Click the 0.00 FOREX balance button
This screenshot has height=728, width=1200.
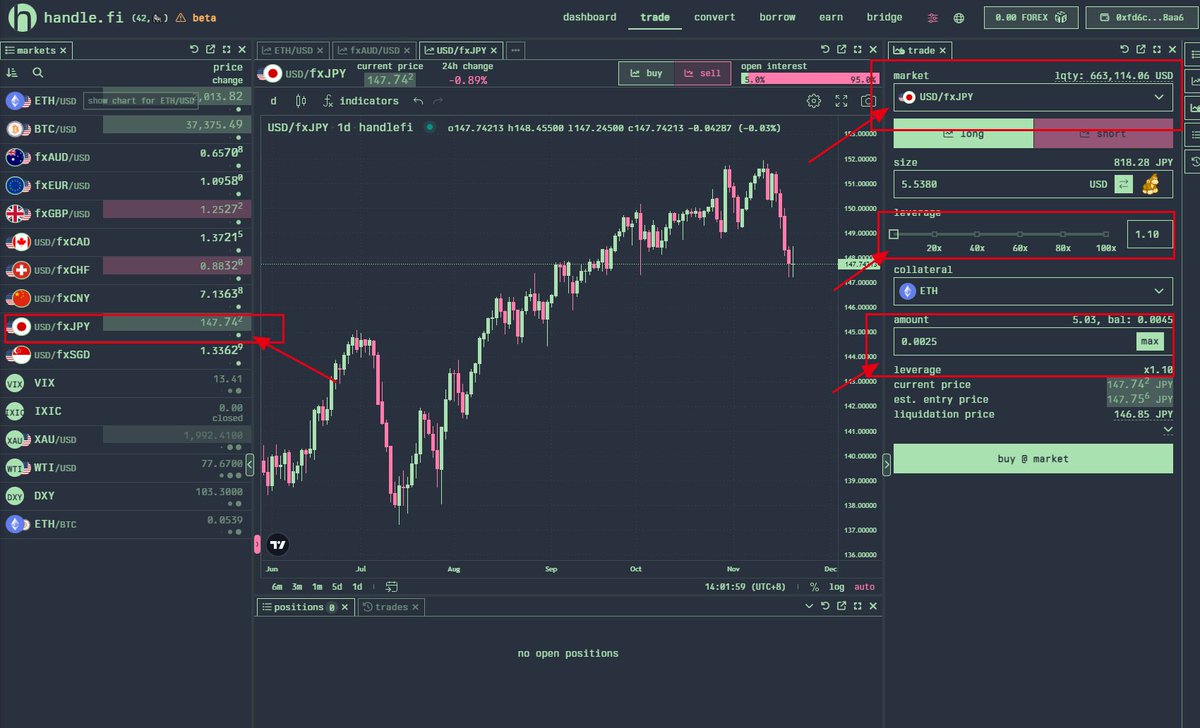pos(1030,17)
